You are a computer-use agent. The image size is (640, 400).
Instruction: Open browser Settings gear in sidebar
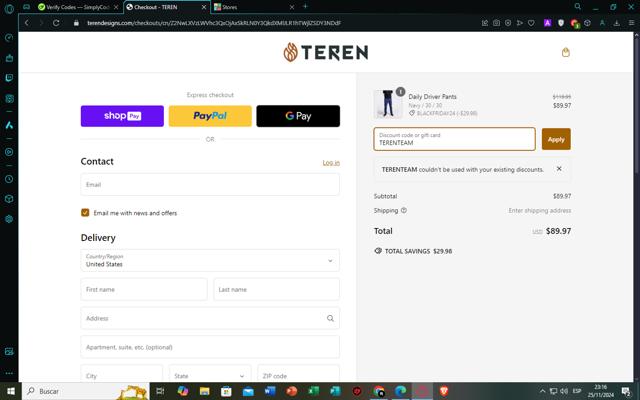[9, 219]
